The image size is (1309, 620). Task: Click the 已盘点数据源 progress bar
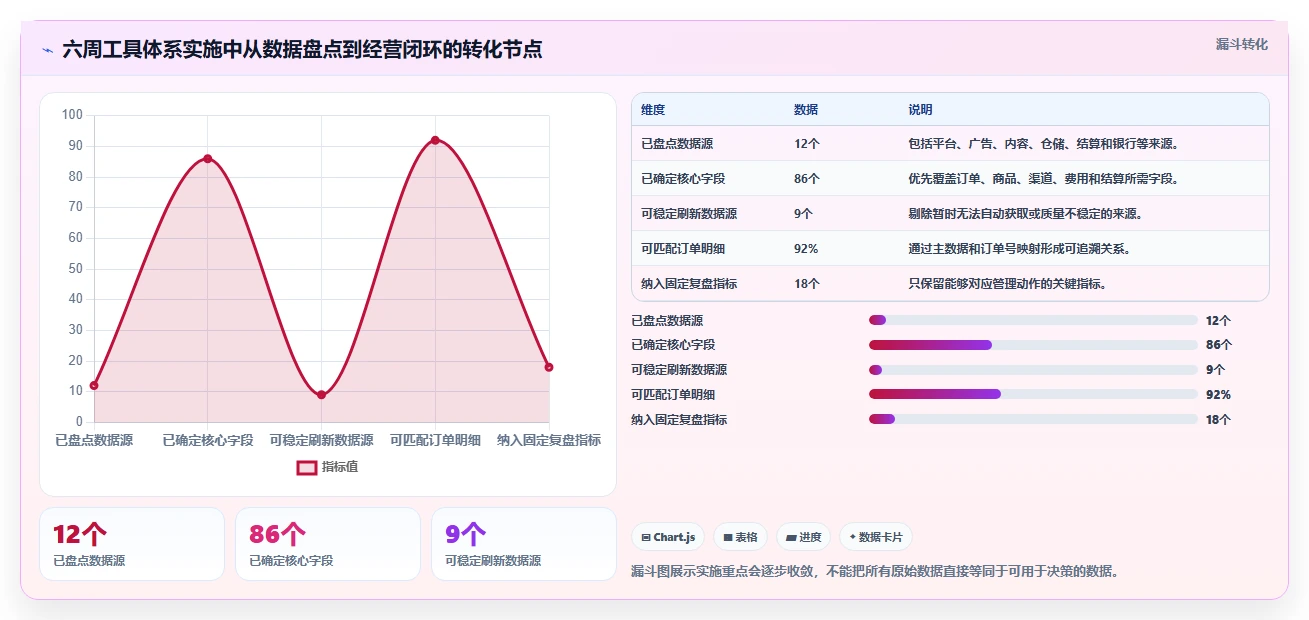(x=1033, y=320)
